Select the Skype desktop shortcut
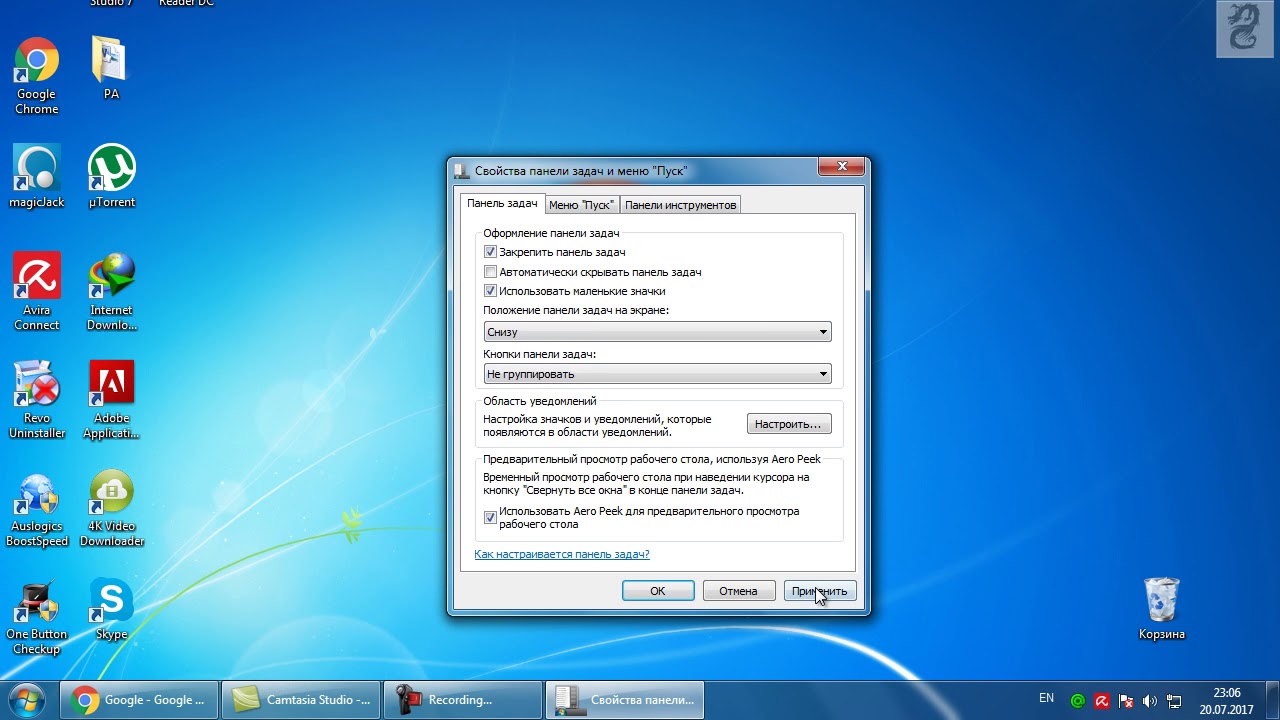The image size is (1280, 720). point(112,609)
